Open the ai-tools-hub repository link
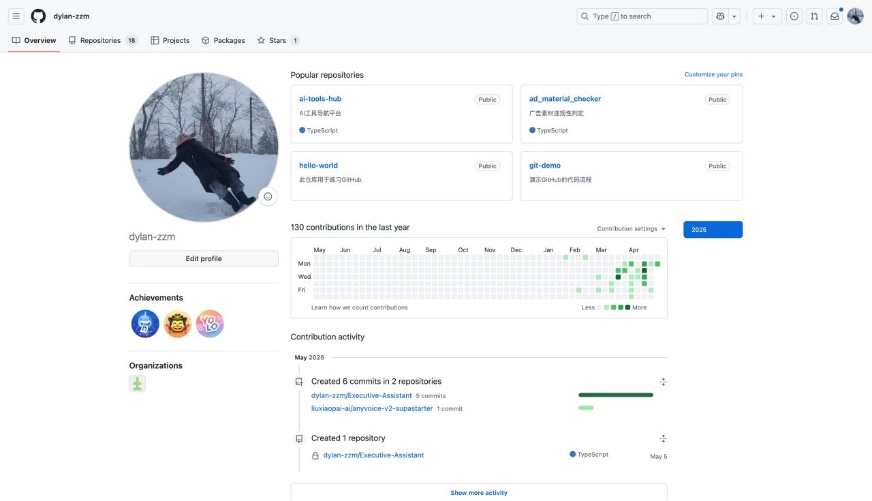 coord(320,99)
